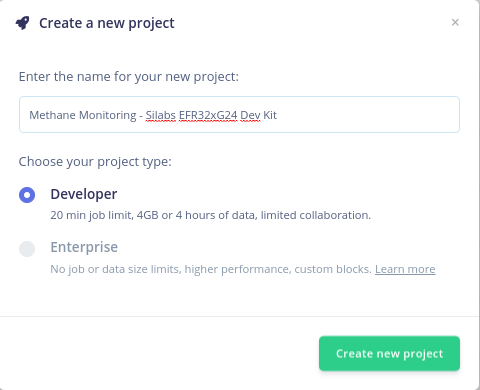Image resolution: width=480 pixels, height=390 pixels.
Task: Click the Enterprise label text
Action: tap(84, 247)
